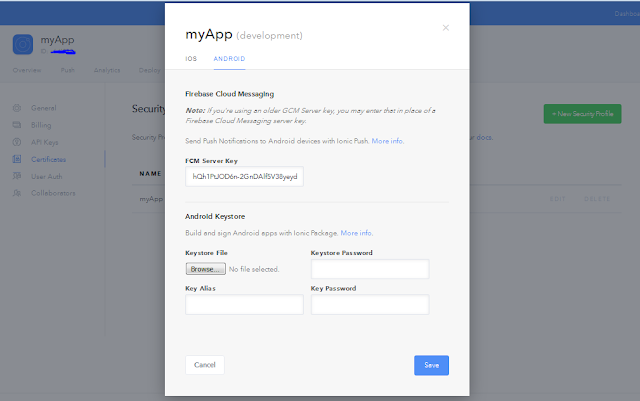Save the Android credentials
640x401 pixels.
(431, 365)
